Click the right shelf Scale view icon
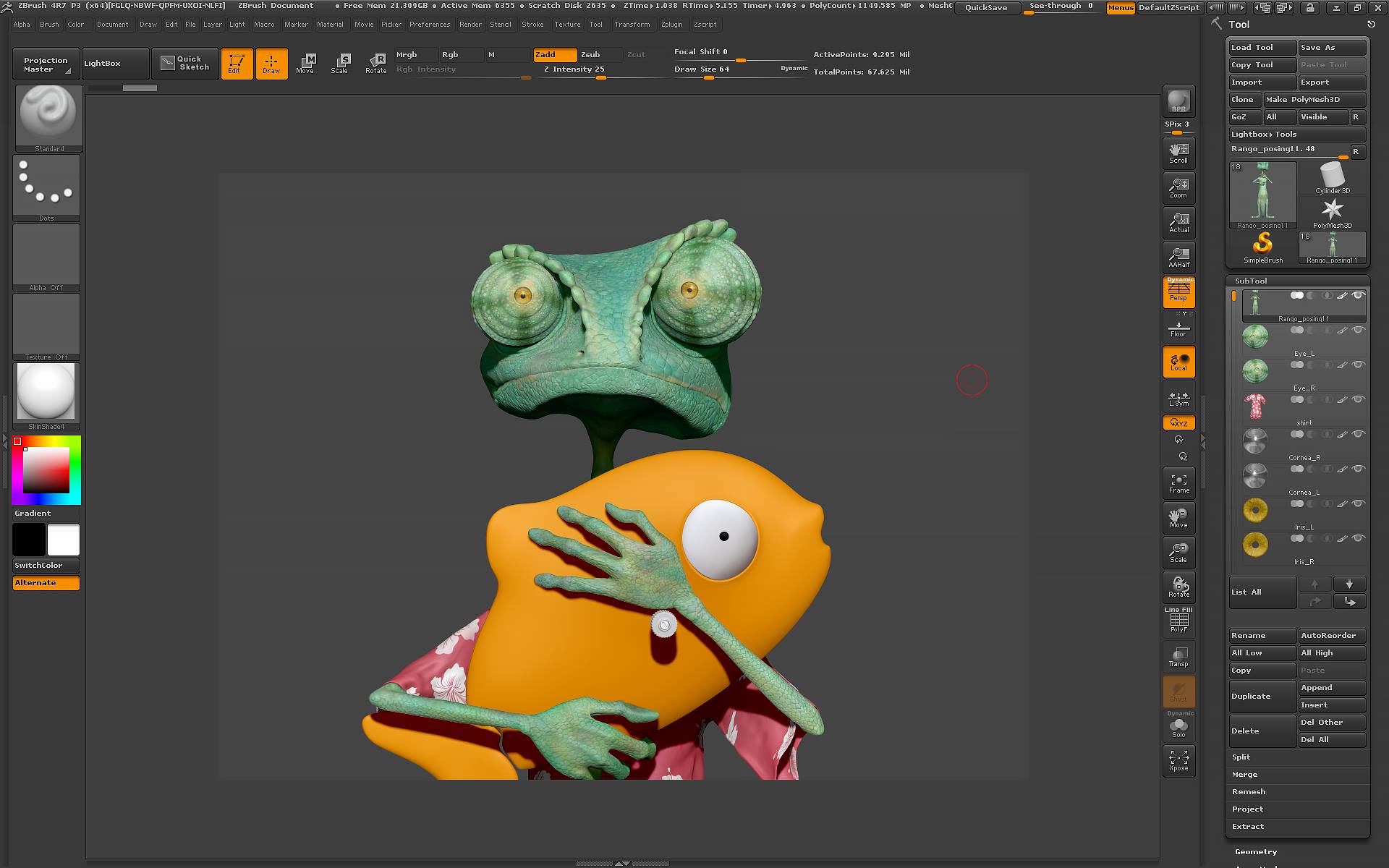The height and width of the screenshot is (868, 1389). tap(1178, 553)
